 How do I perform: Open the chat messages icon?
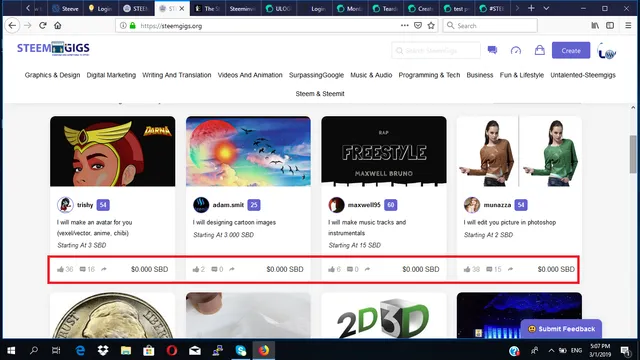click(492, 50)
